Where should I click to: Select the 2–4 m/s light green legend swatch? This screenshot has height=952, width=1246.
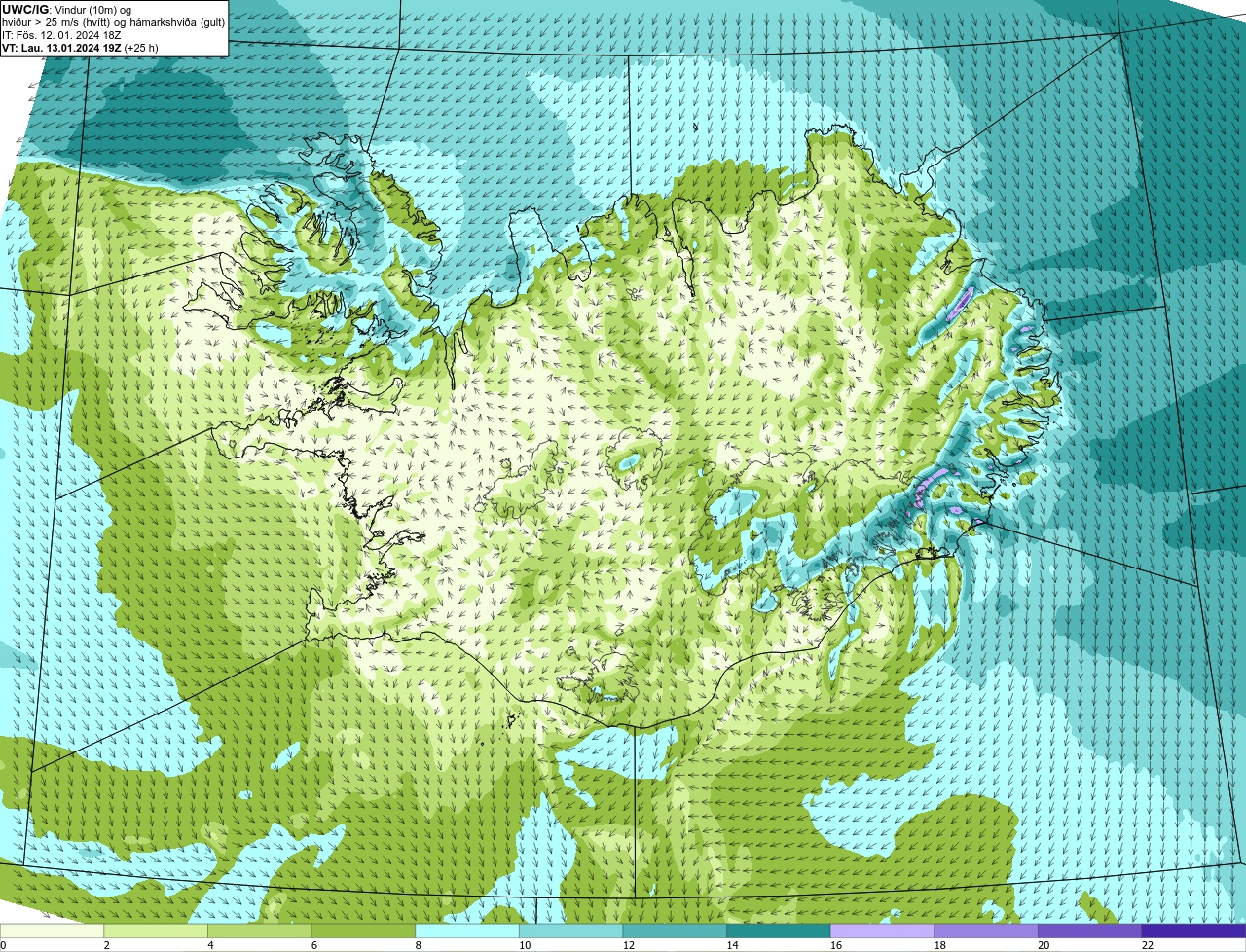(156, 931)
